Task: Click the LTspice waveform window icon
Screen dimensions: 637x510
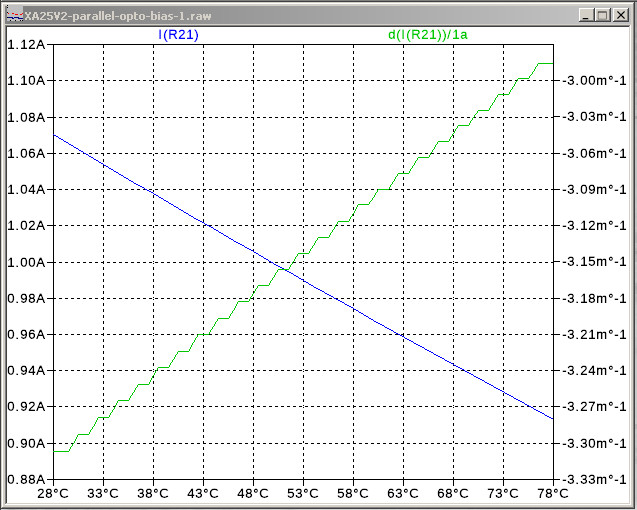Action: tap(15, 15)
